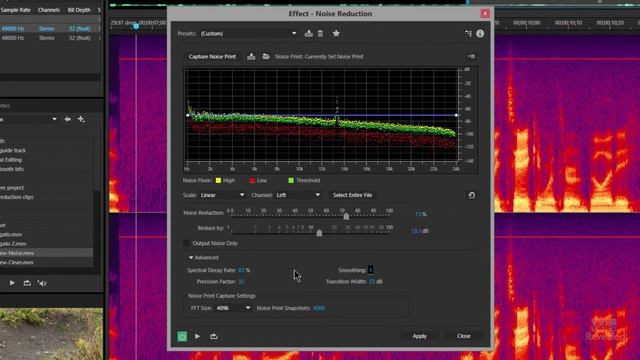
Task: Toggle graph control curve button
Action: [x=471, y=56]
